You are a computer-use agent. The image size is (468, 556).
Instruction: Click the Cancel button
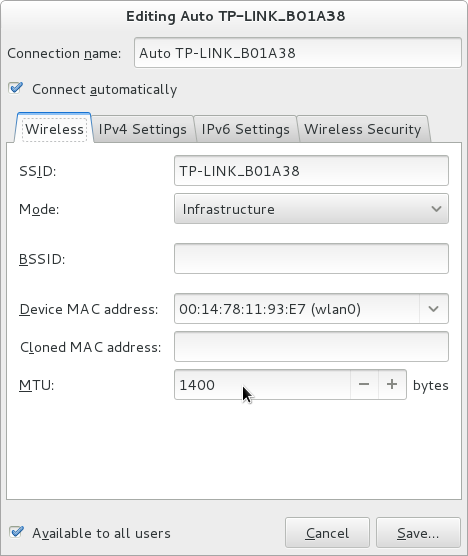[x=327, y=533]
